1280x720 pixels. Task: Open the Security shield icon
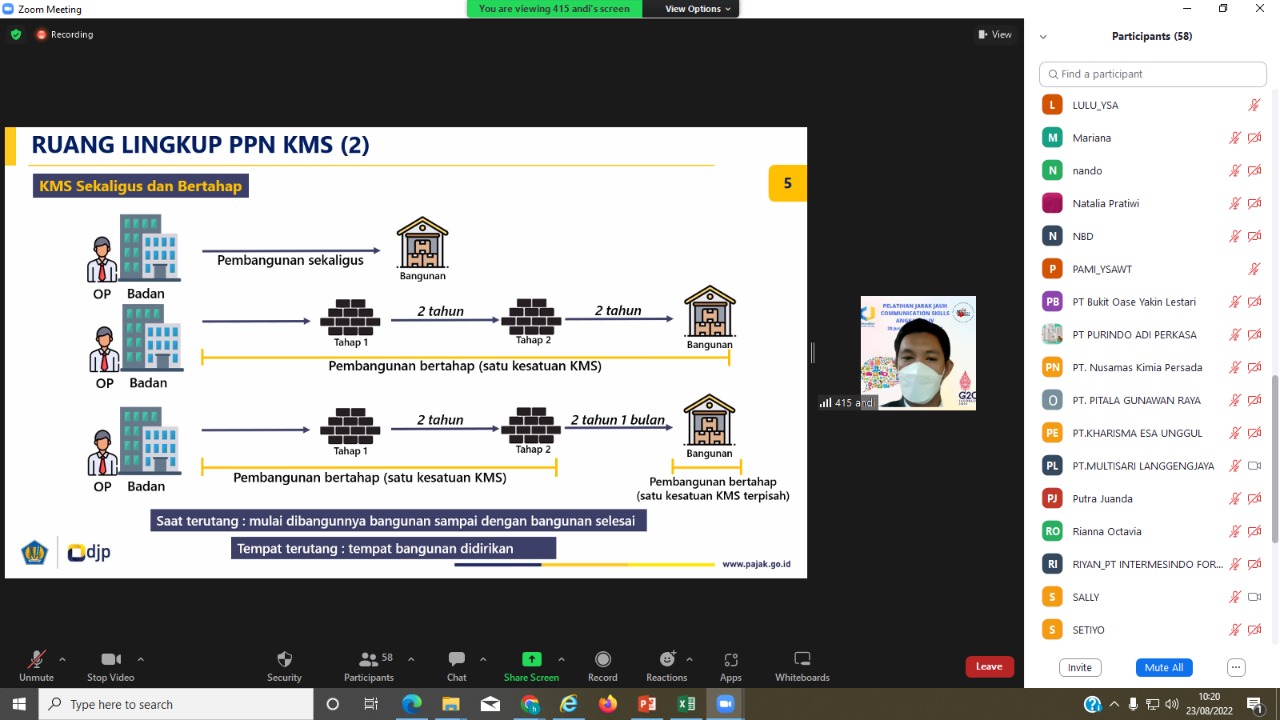pos(284,660)
